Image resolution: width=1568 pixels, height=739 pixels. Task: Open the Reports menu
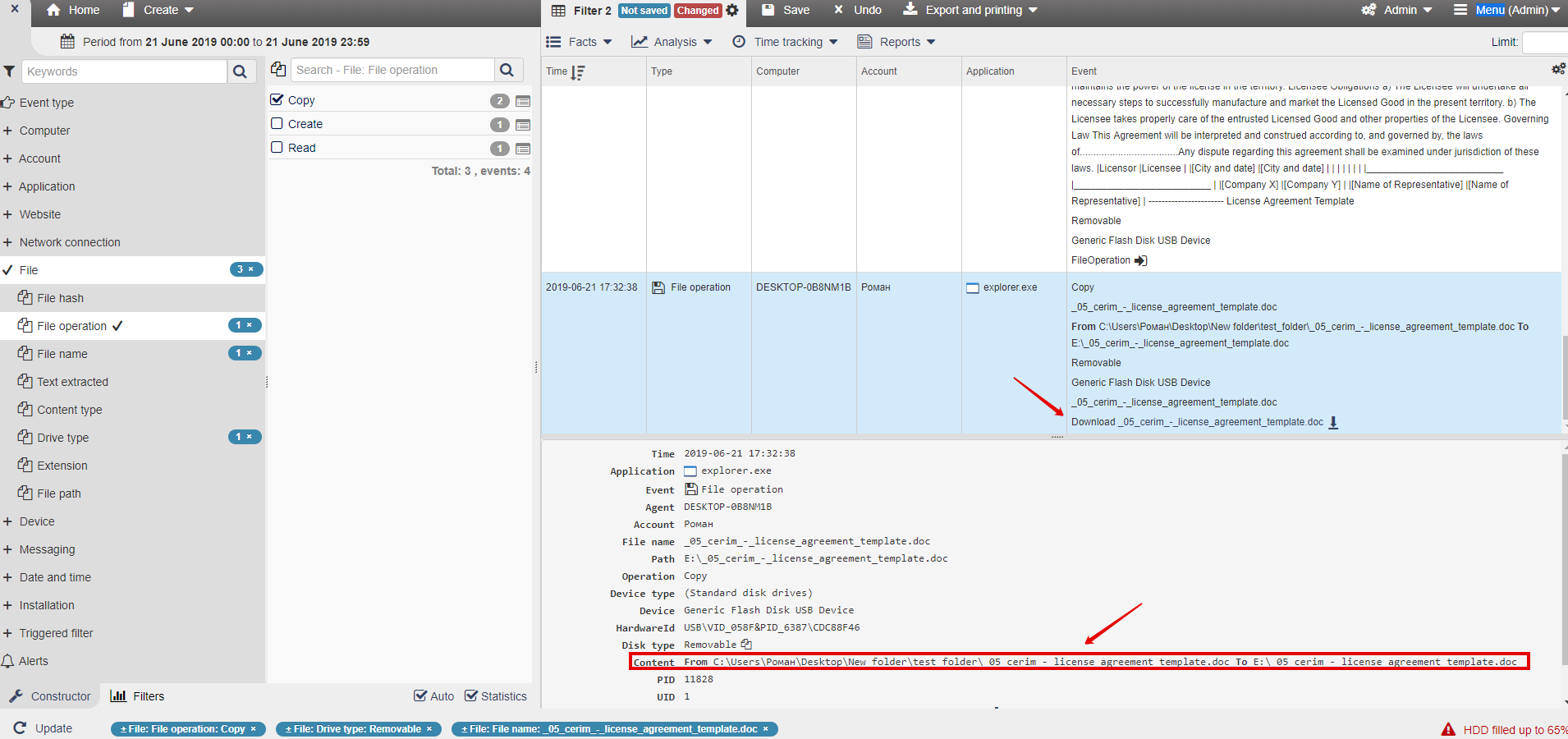pyautogui.click(x=896, y=42)
